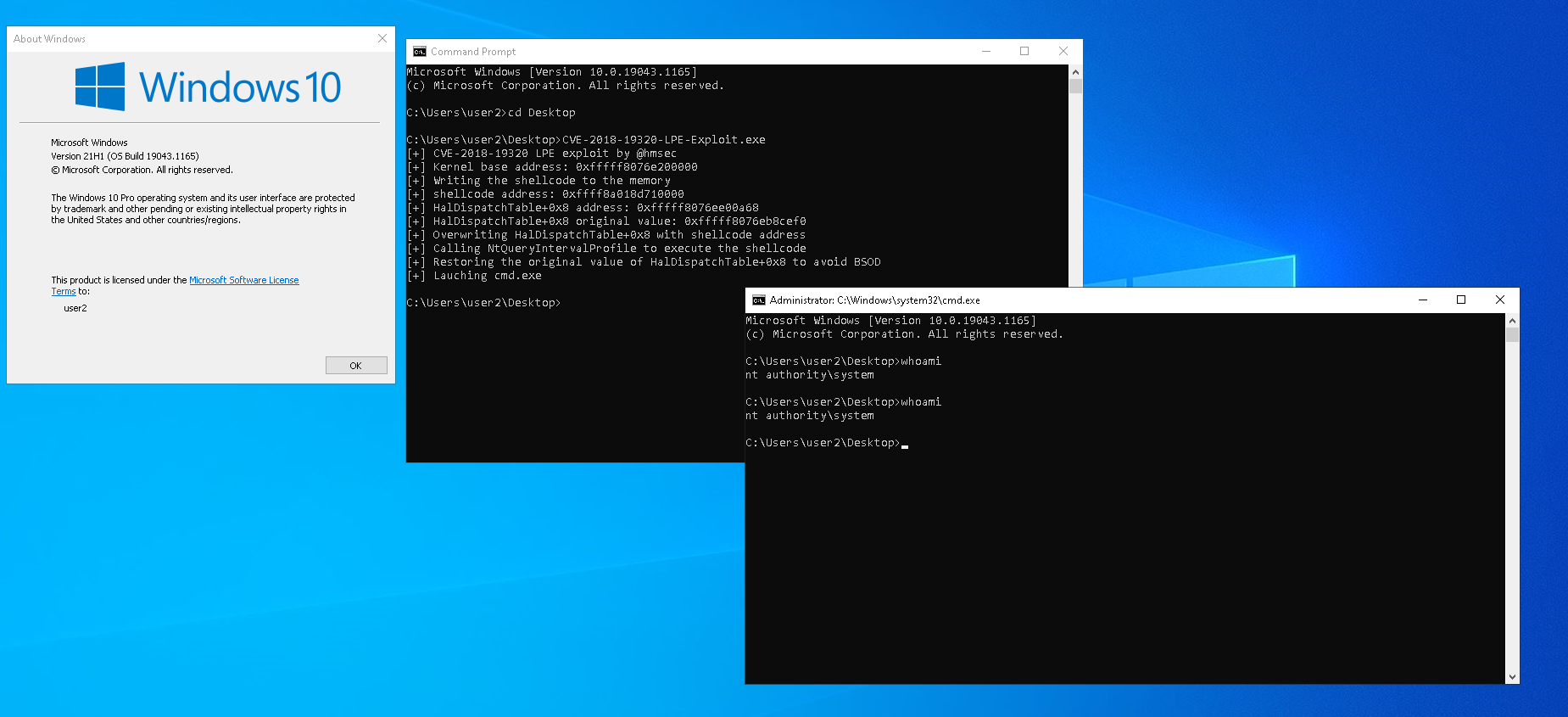This screenshot has height=717, width=1568.
Task: Click the Command Prompt window scrollbar thumb
Action: (1075, 86)
